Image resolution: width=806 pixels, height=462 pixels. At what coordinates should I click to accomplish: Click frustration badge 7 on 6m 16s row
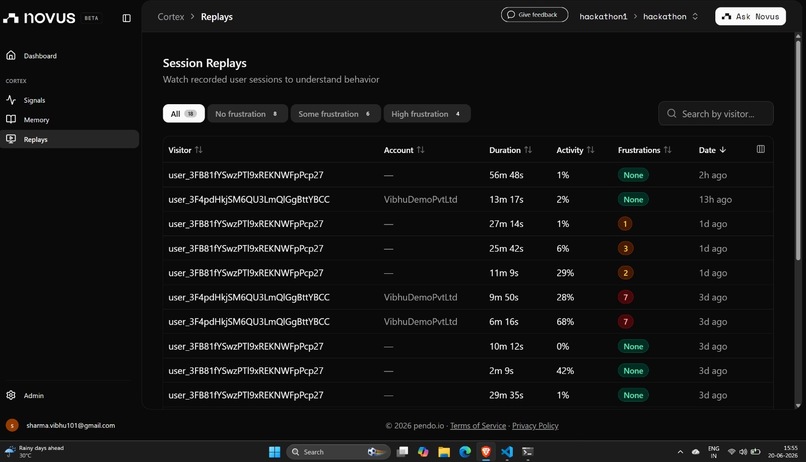tap(625, 322)
